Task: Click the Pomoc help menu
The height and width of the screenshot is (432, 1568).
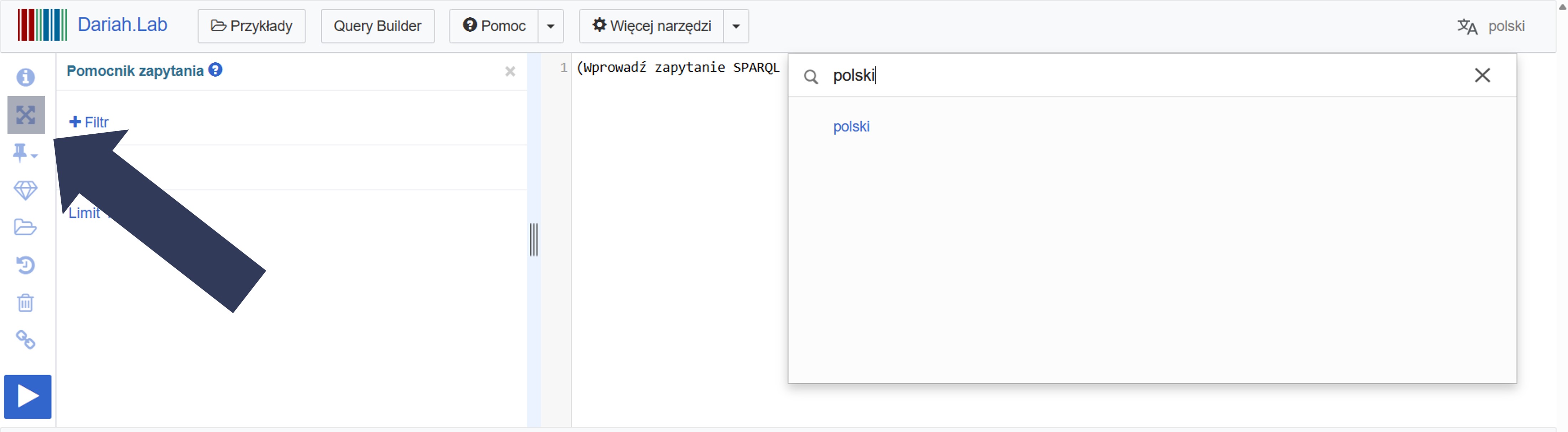Action: click(x=494, y=26)
